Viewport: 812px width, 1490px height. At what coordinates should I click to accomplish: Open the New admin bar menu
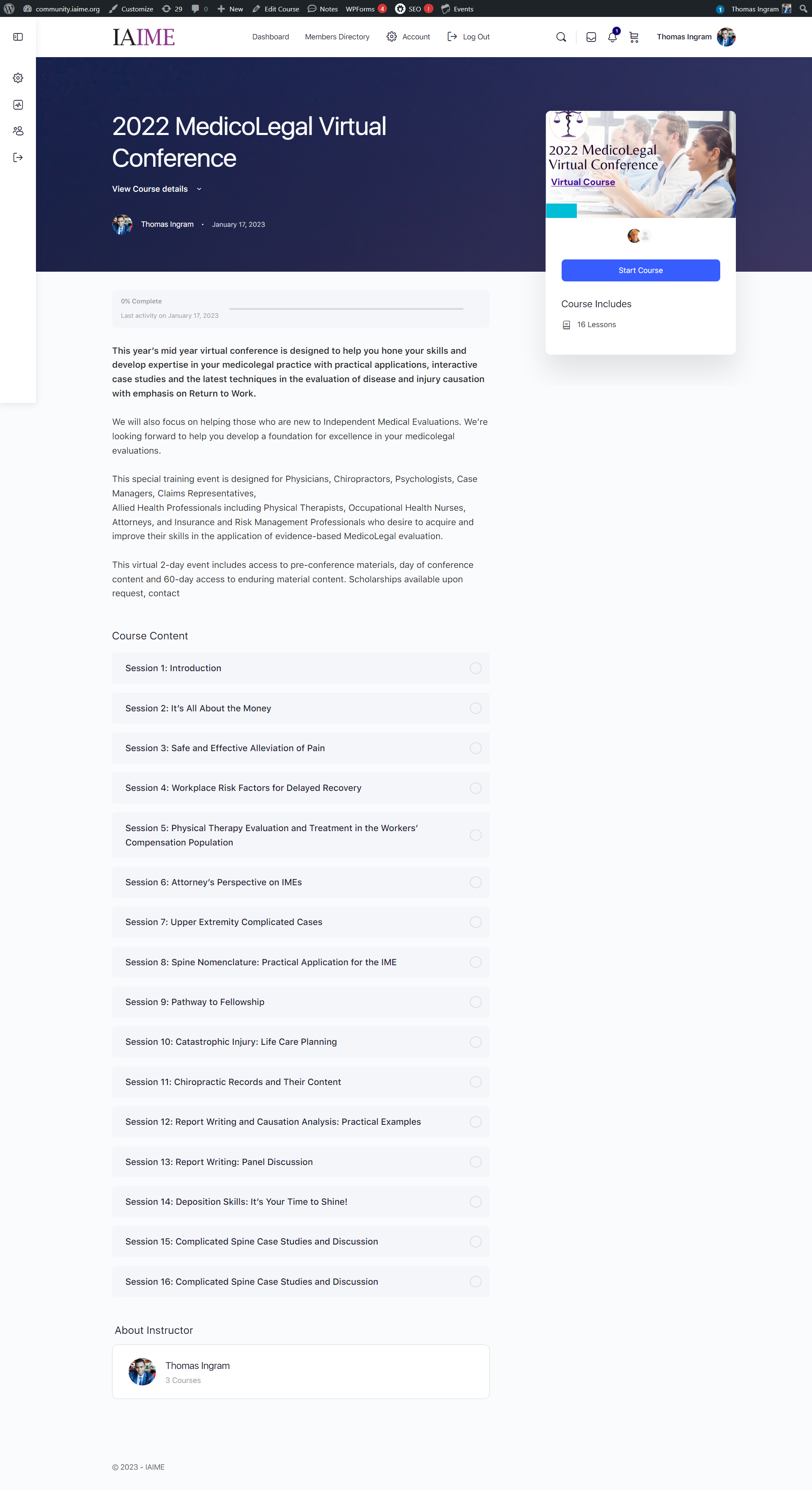230,9
